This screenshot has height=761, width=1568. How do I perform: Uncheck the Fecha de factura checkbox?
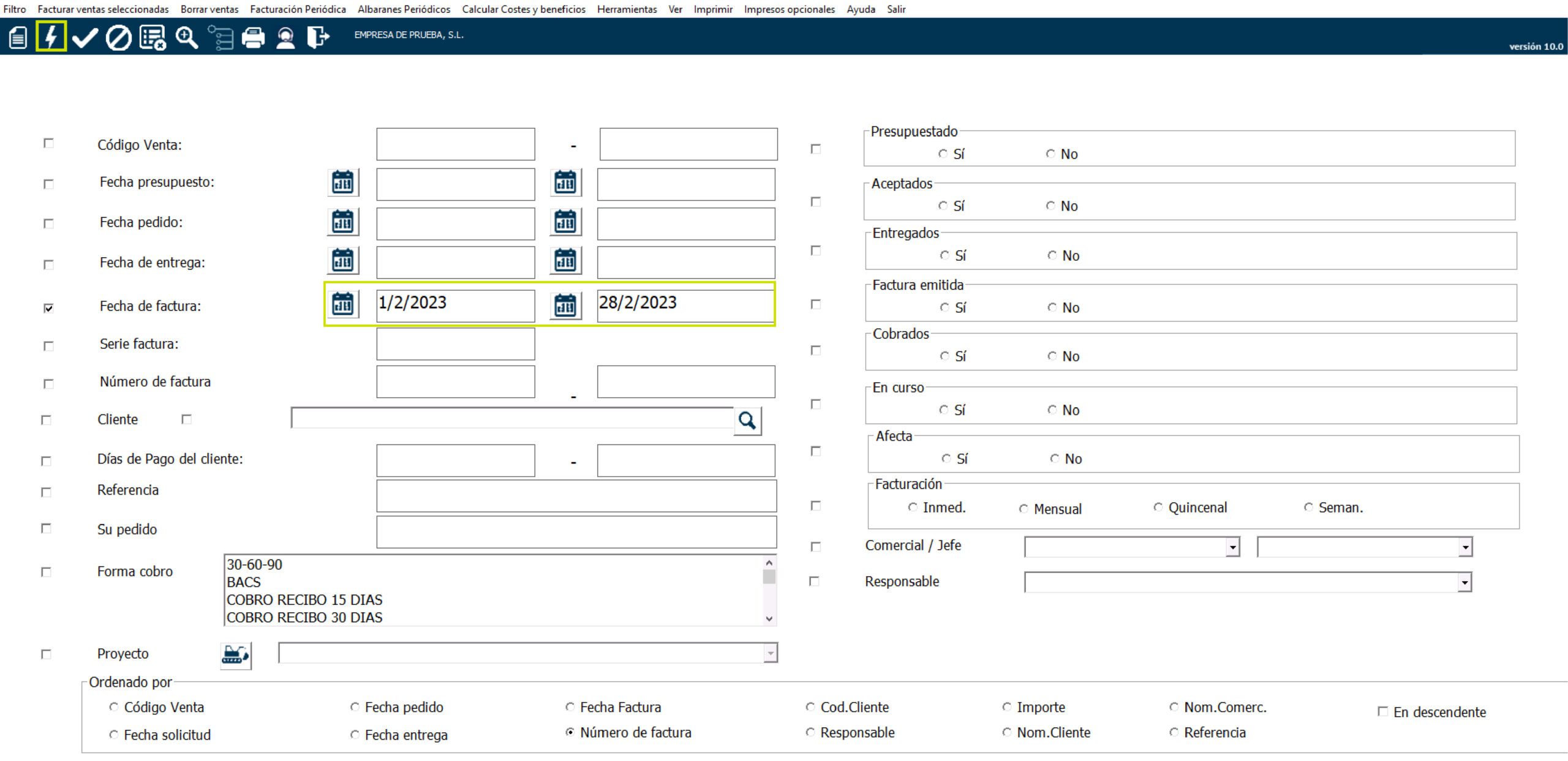coord(48,308)
